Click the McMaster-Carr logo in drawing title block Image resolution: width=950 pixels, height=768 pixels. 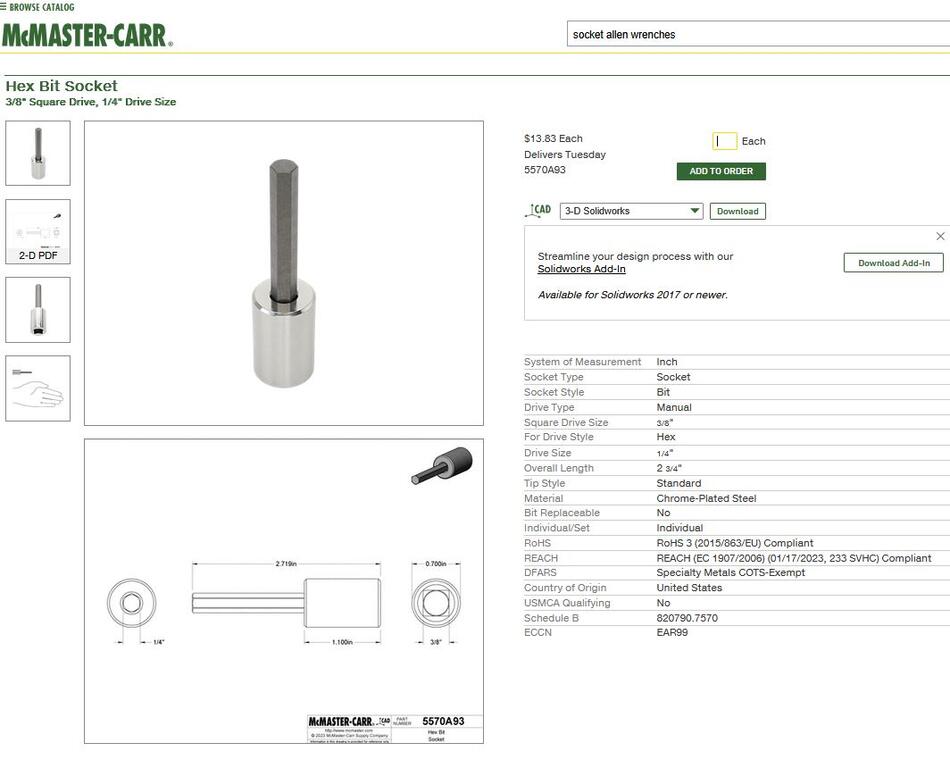(x=340, y=721)
